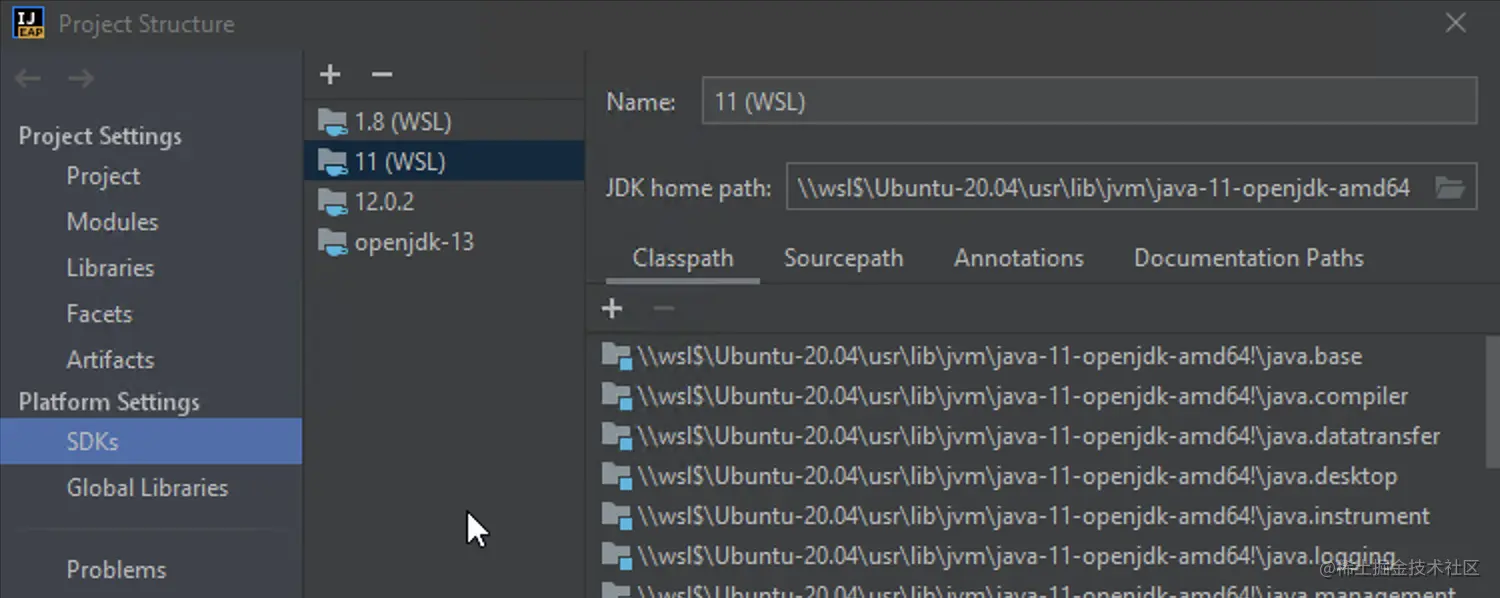Select the 1.8 (WSL) SDK folder icon
The width and height of the screenshot is (1500, 598).
pyautogui.click(x=332, y=122)
